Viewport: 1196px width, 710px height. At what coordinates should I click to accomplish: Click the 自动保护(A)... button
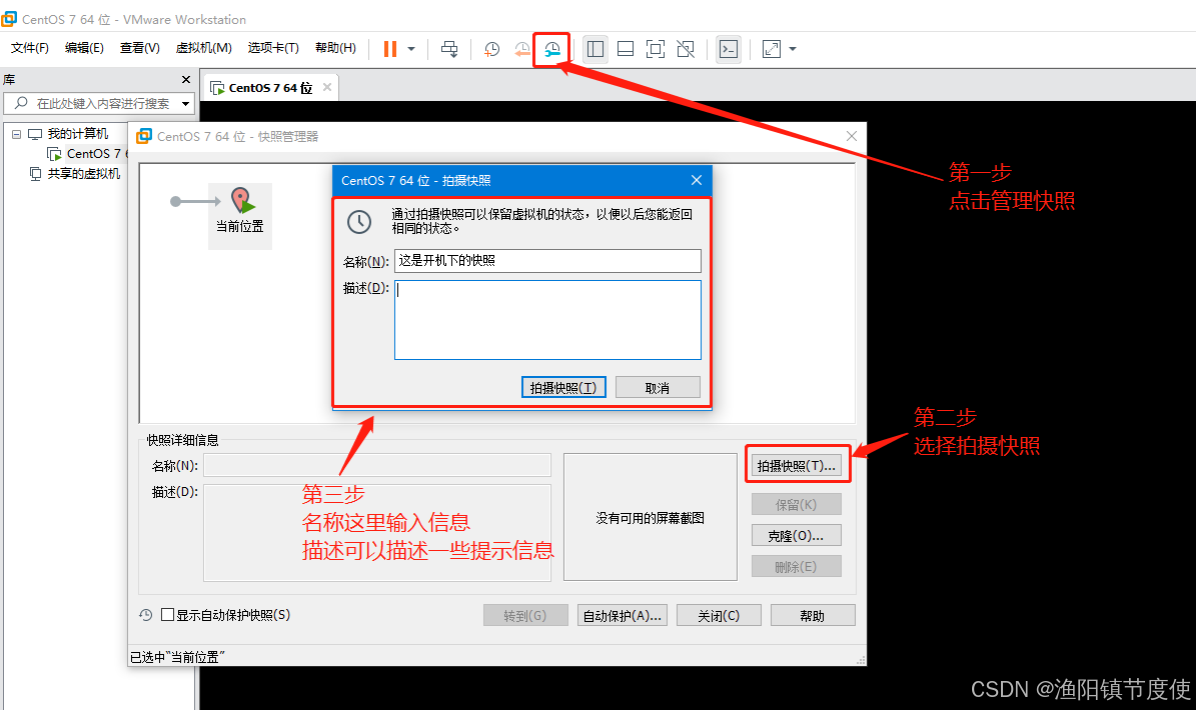pos(622,615)
